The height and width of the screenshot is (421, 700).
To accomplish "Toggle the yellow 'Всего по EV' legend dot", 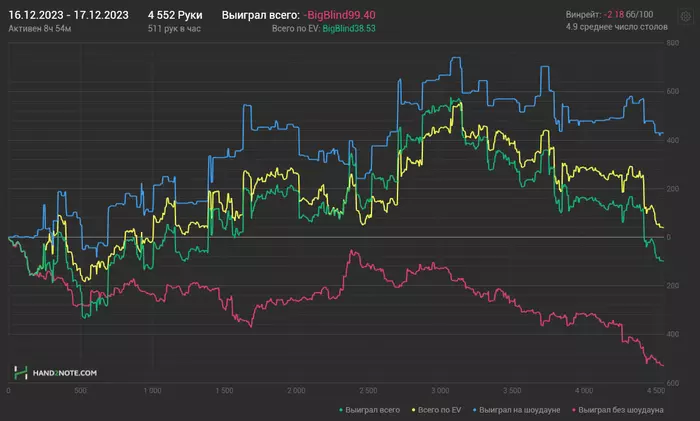I will click(413, 410).
